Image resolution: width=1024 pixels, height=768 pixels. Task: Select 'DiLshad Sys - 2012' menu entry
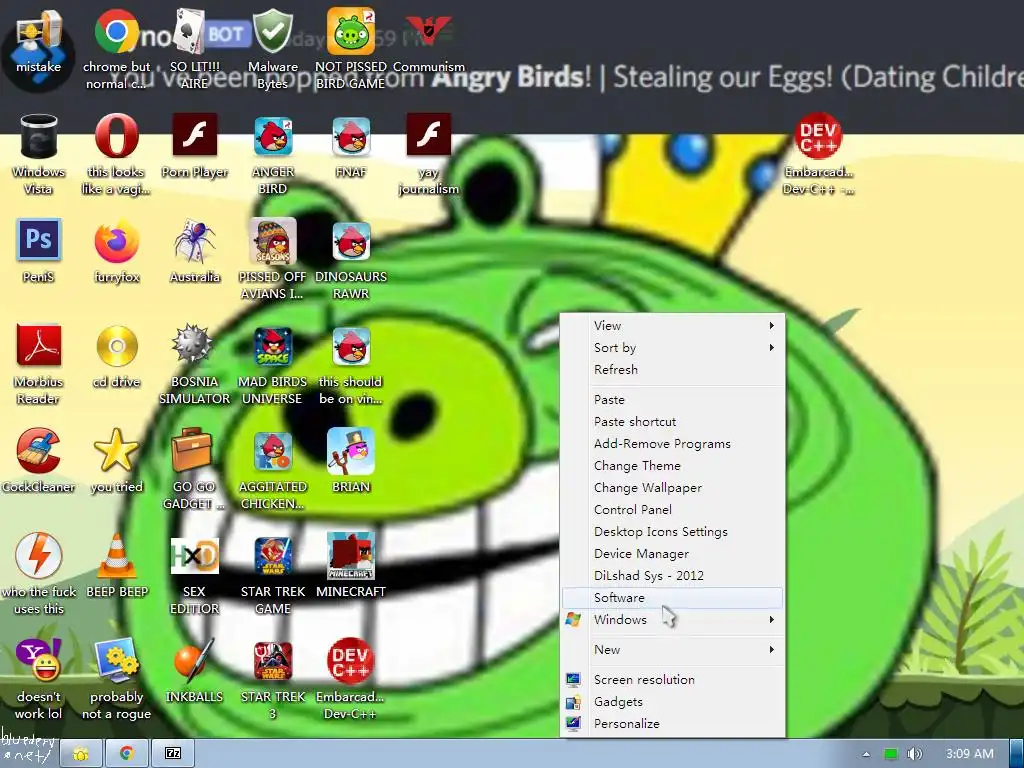coord(673,575)
